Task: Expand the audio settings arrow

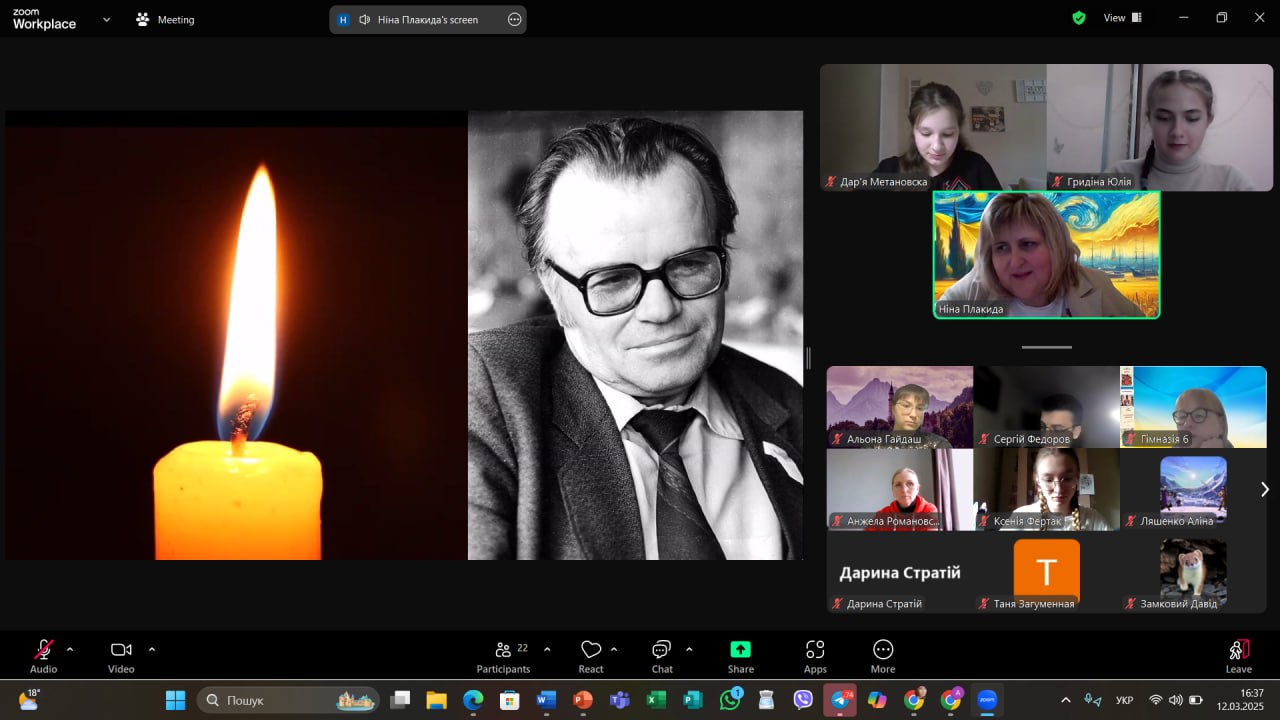Action: (x=70, y=649)
